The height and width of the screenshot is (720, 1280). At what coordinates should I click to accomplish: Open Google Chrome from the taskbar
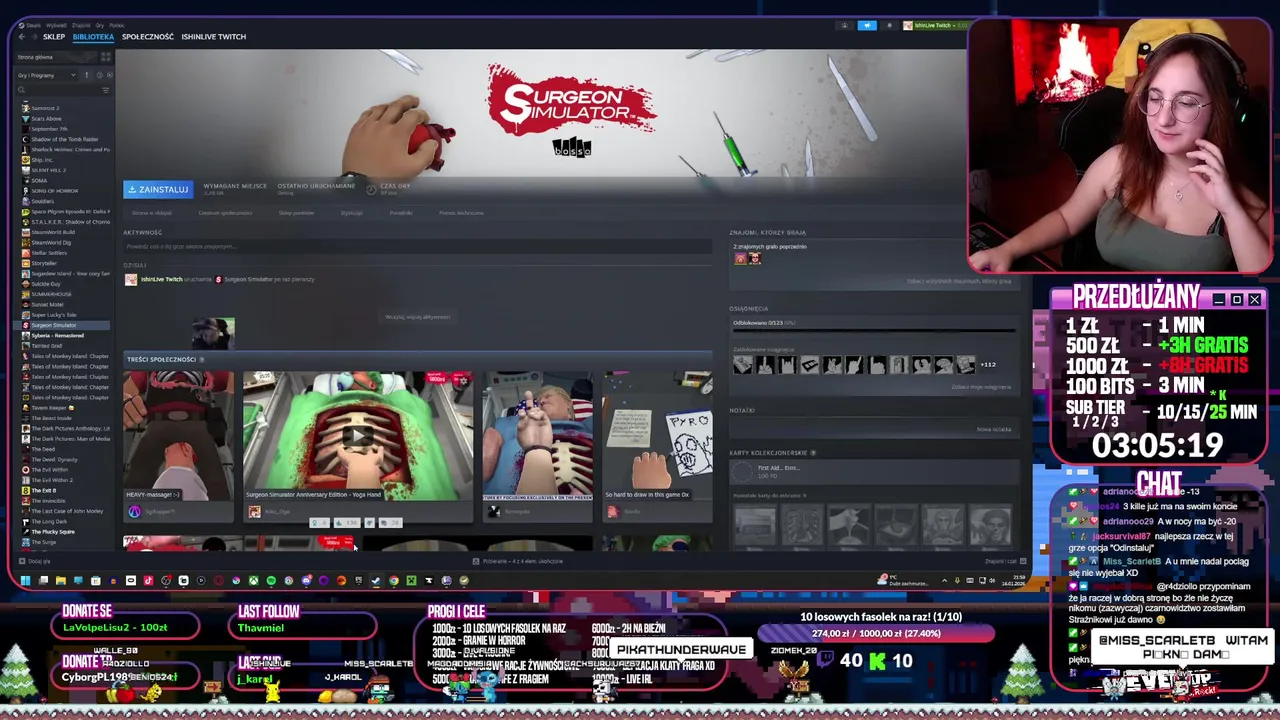394,580
